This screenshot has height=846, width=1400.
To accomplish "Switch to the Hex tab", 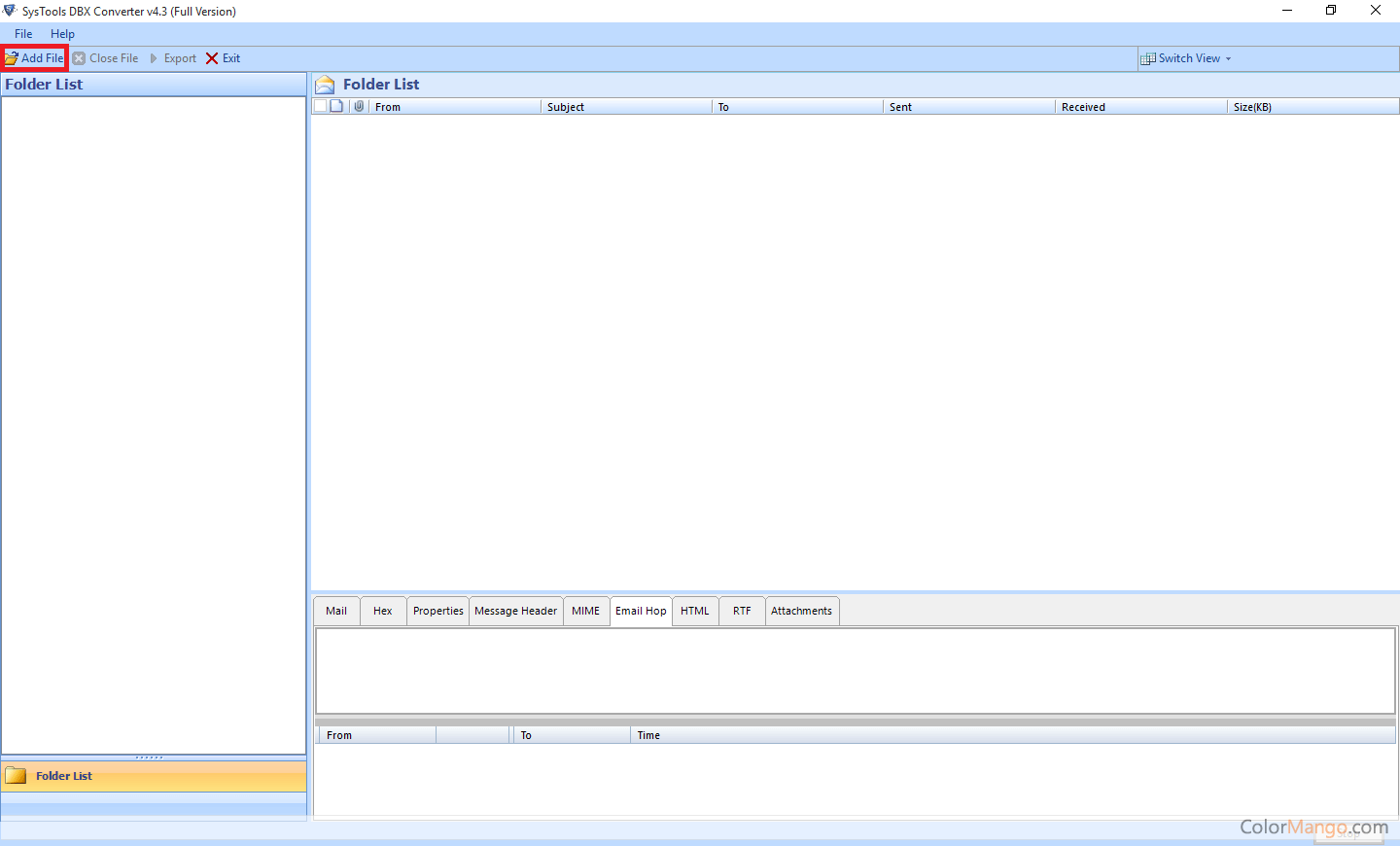I will 383,611.
